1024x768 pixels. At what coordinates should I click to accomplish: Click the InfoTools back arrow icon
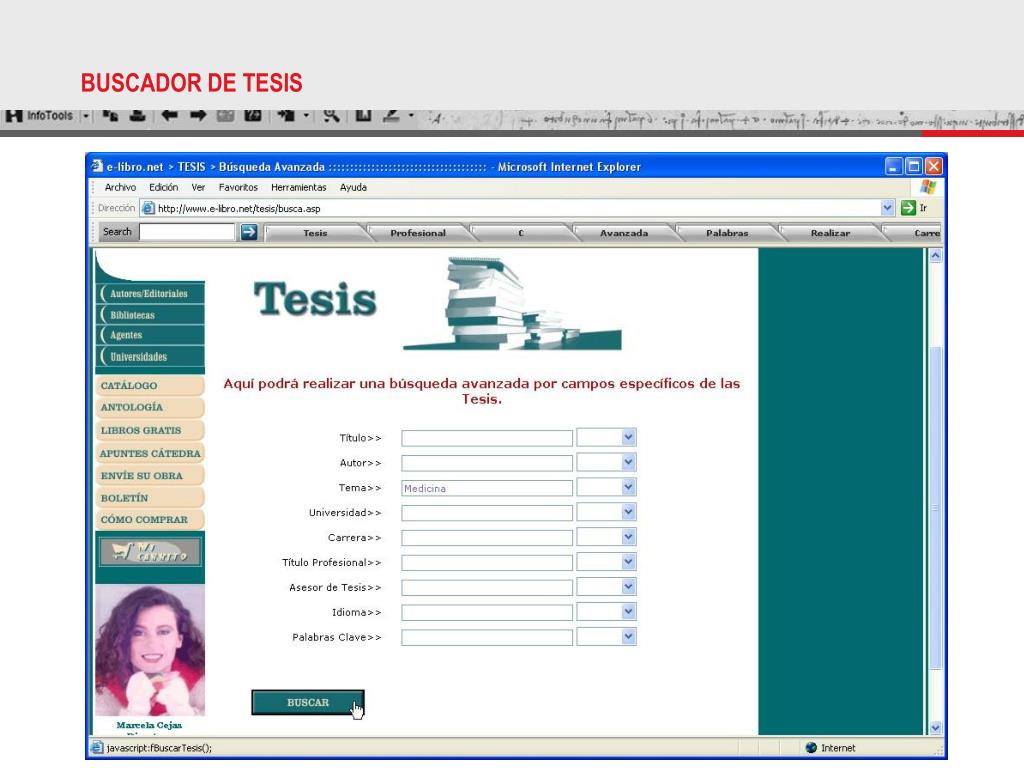click(x=169, y=116)
